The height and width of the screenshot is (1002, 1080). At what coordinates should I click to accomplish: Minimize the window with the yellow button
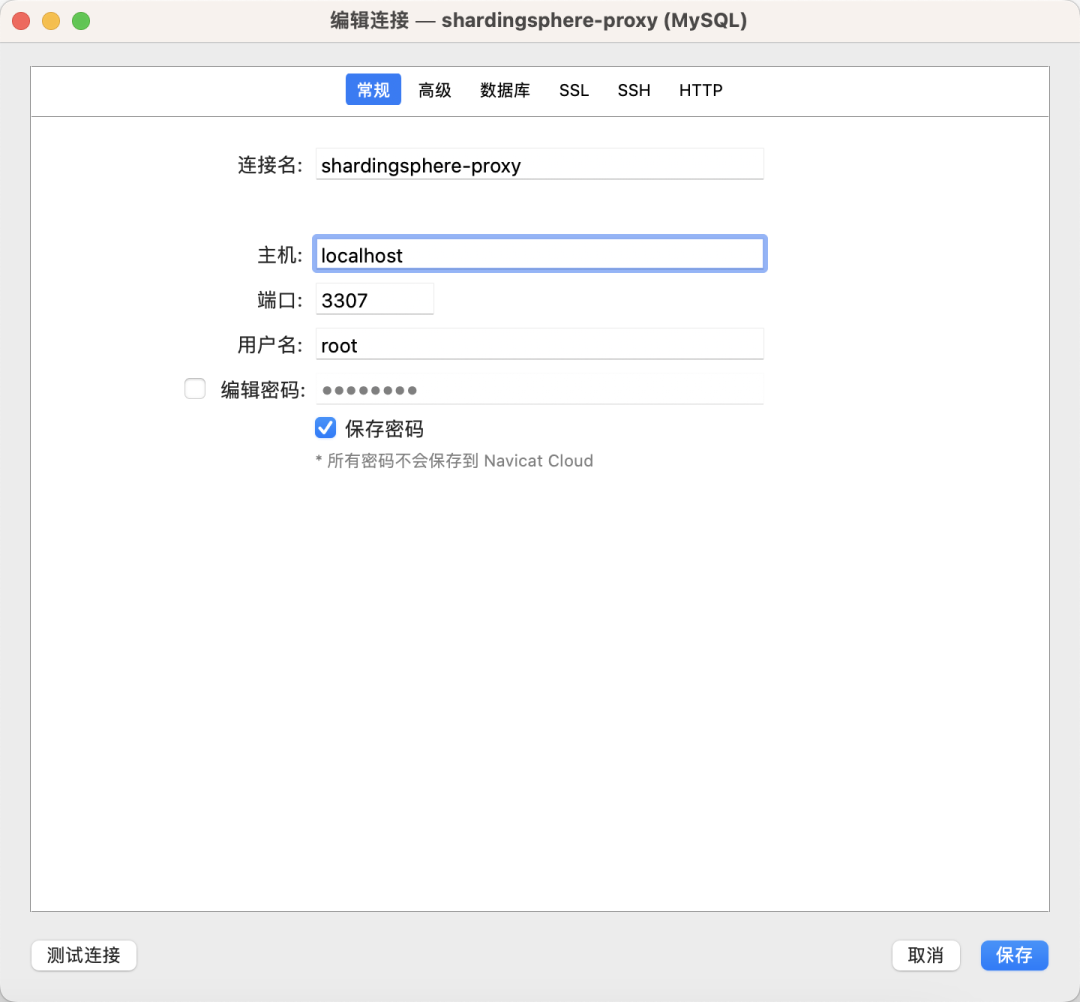tap(51, 21)
